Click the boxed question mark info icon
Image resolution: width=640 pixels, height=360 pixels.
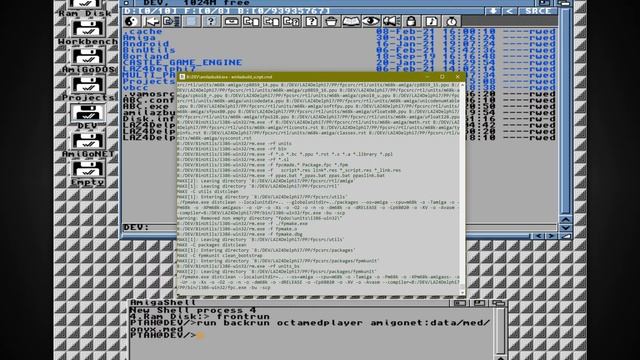click(x=311, y=21)
